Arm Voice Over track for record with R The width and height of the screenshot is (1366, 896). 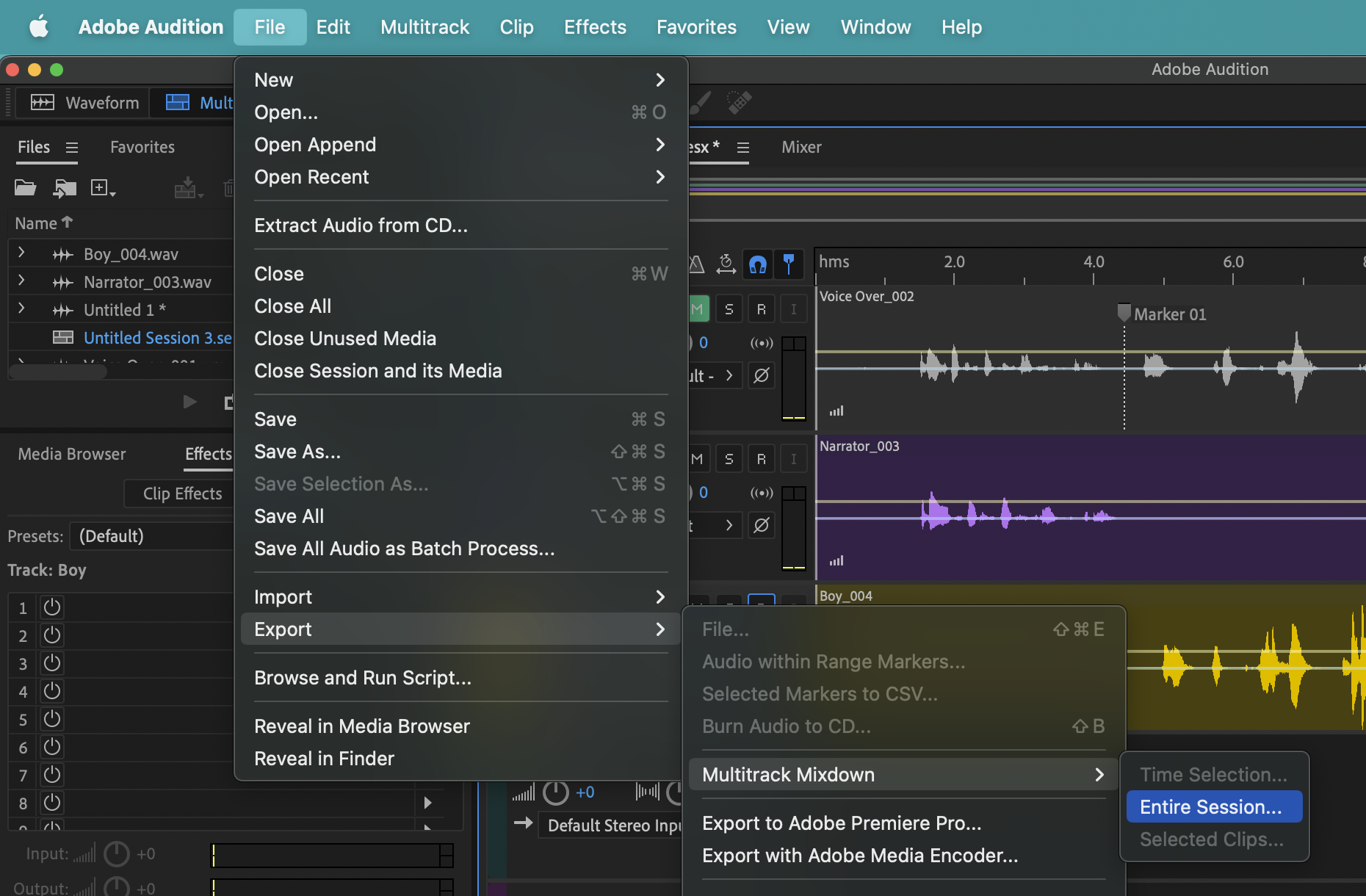[762, 309]
